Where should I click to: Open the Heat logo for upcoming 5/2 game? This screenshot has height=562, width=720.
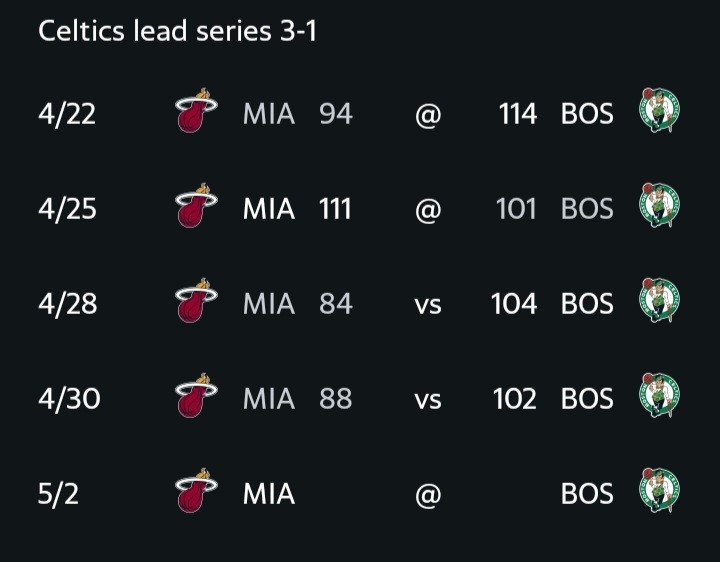(197, 490)
